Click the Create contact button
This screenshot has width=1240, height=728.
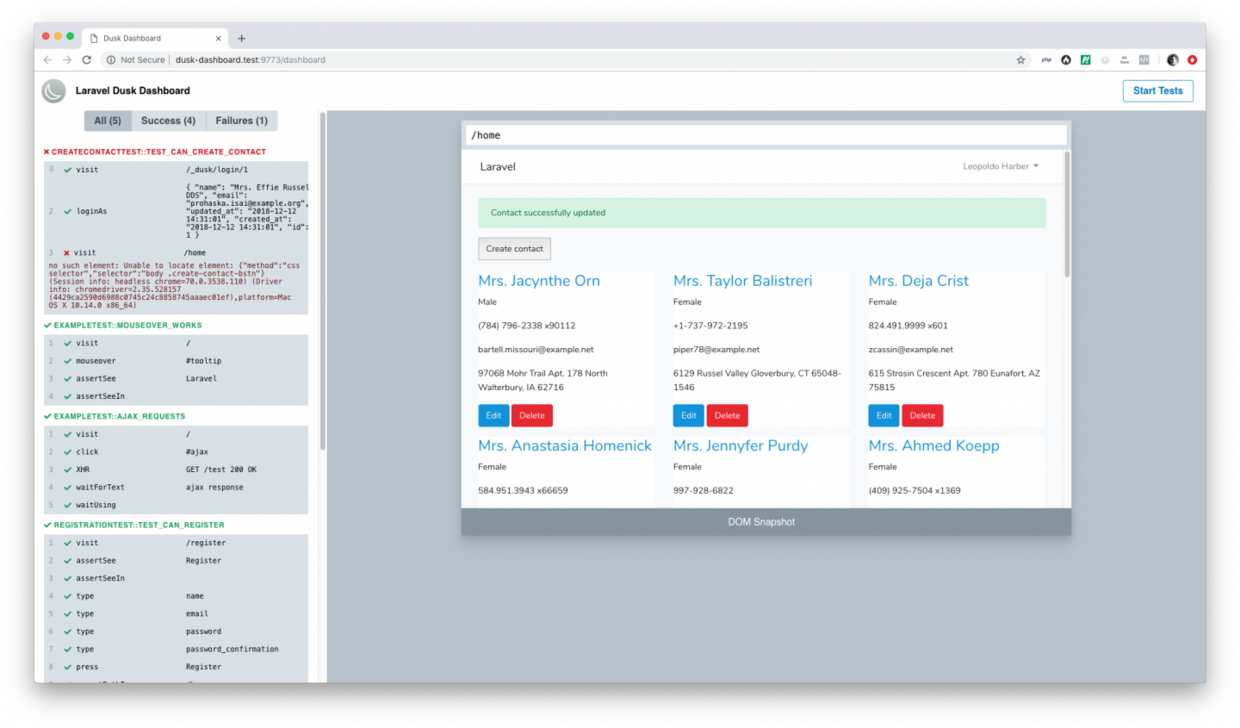514,248
